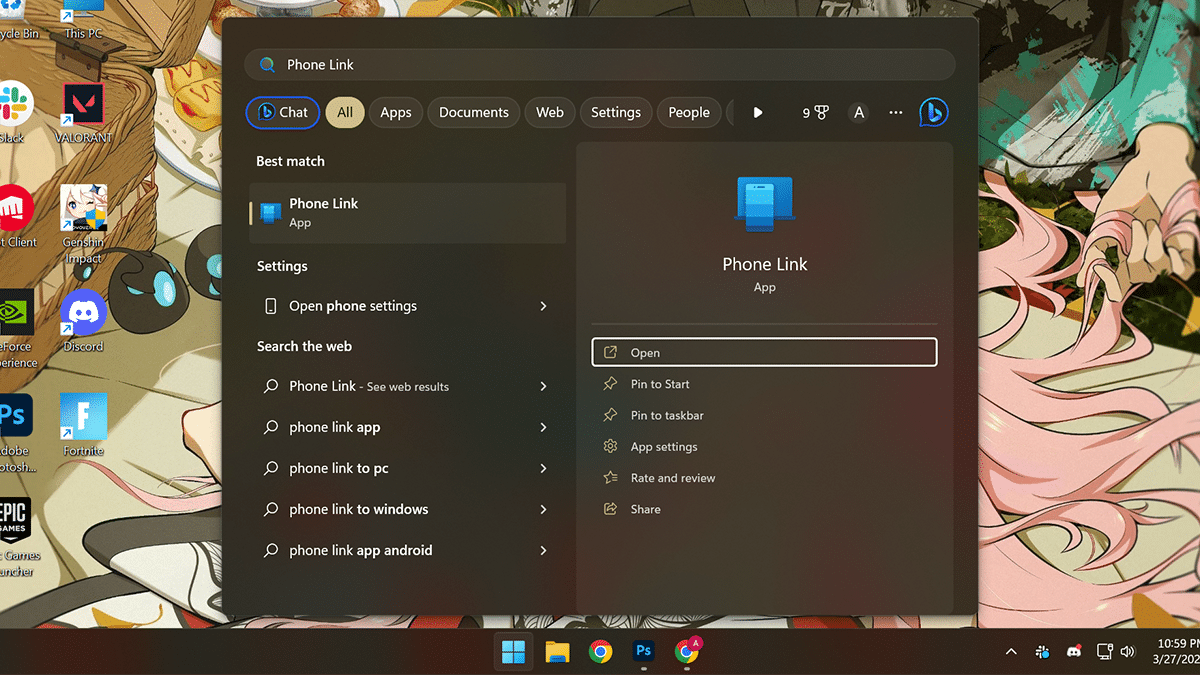Show hidden system tray icons
This screenshot has height=675, width=1200.
point(1011,652)
